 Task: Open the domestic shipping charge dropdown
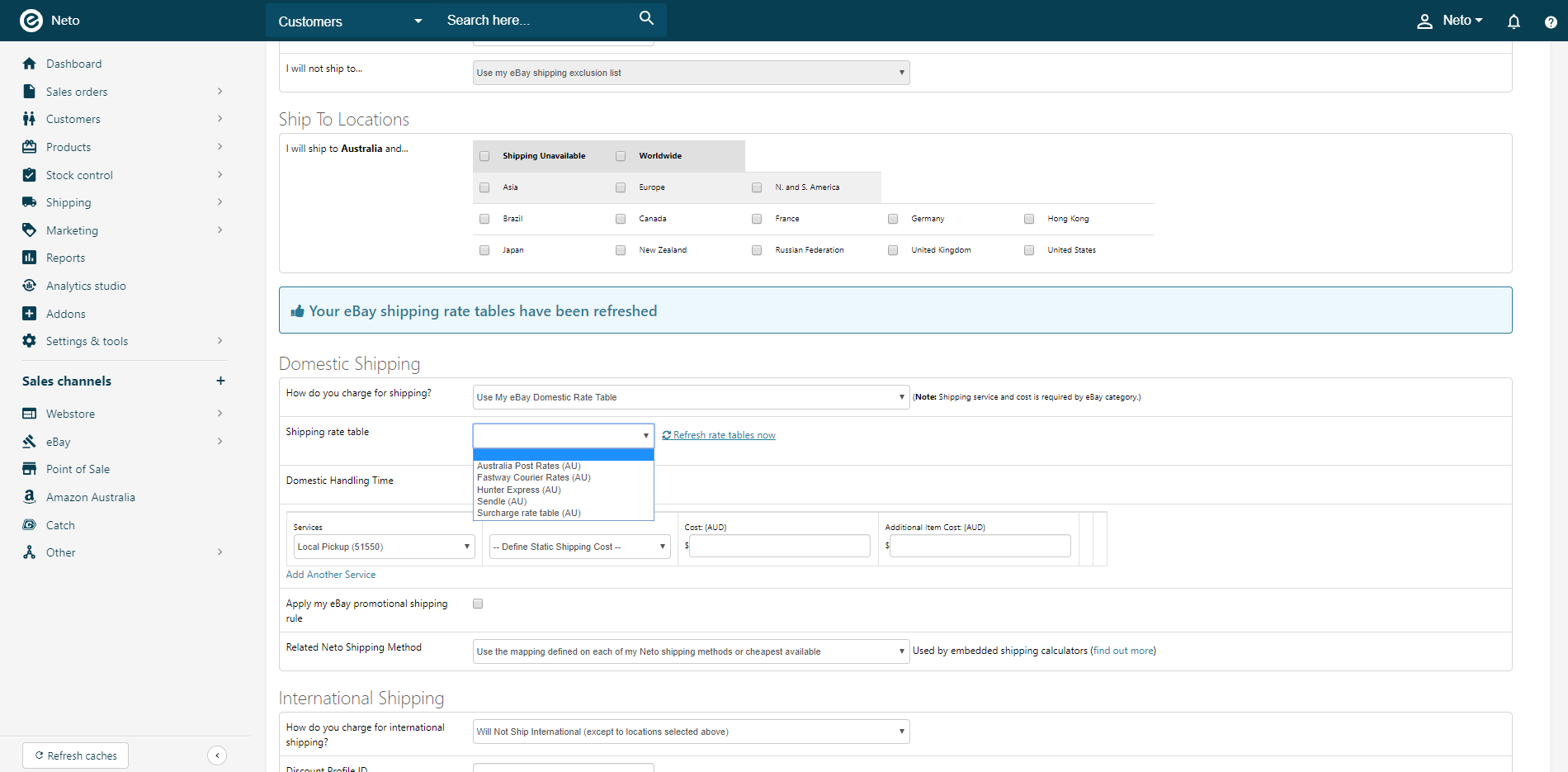pyautogui.click(x=692, y=397)
